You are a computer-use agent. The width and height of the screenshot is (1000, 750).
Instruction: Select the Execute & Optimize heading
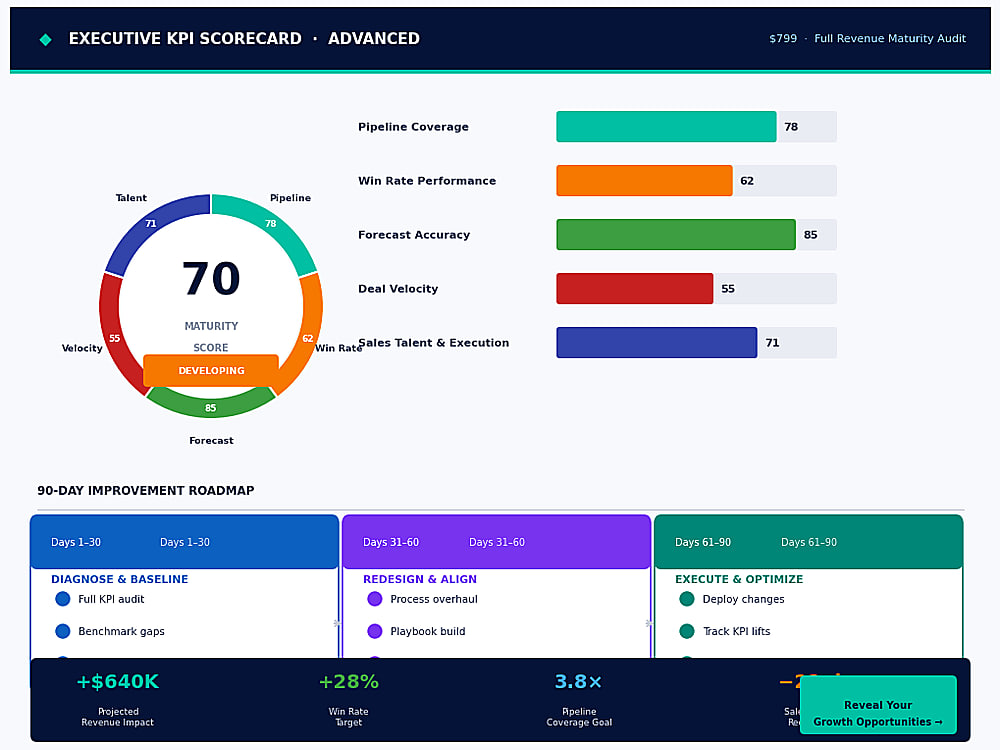tap(739, 579)
